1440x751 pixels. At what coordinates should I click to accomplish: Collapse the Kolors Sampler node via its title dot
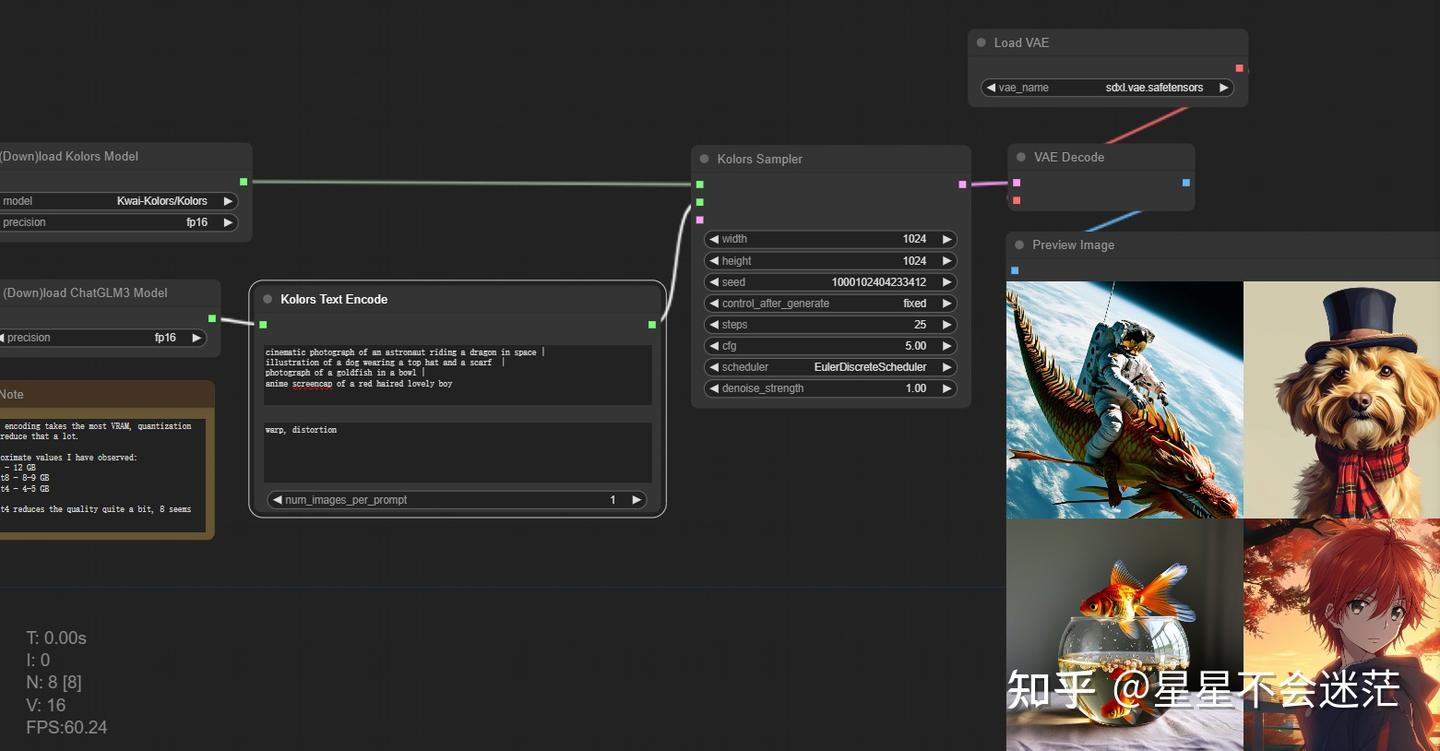coord(704,159)
